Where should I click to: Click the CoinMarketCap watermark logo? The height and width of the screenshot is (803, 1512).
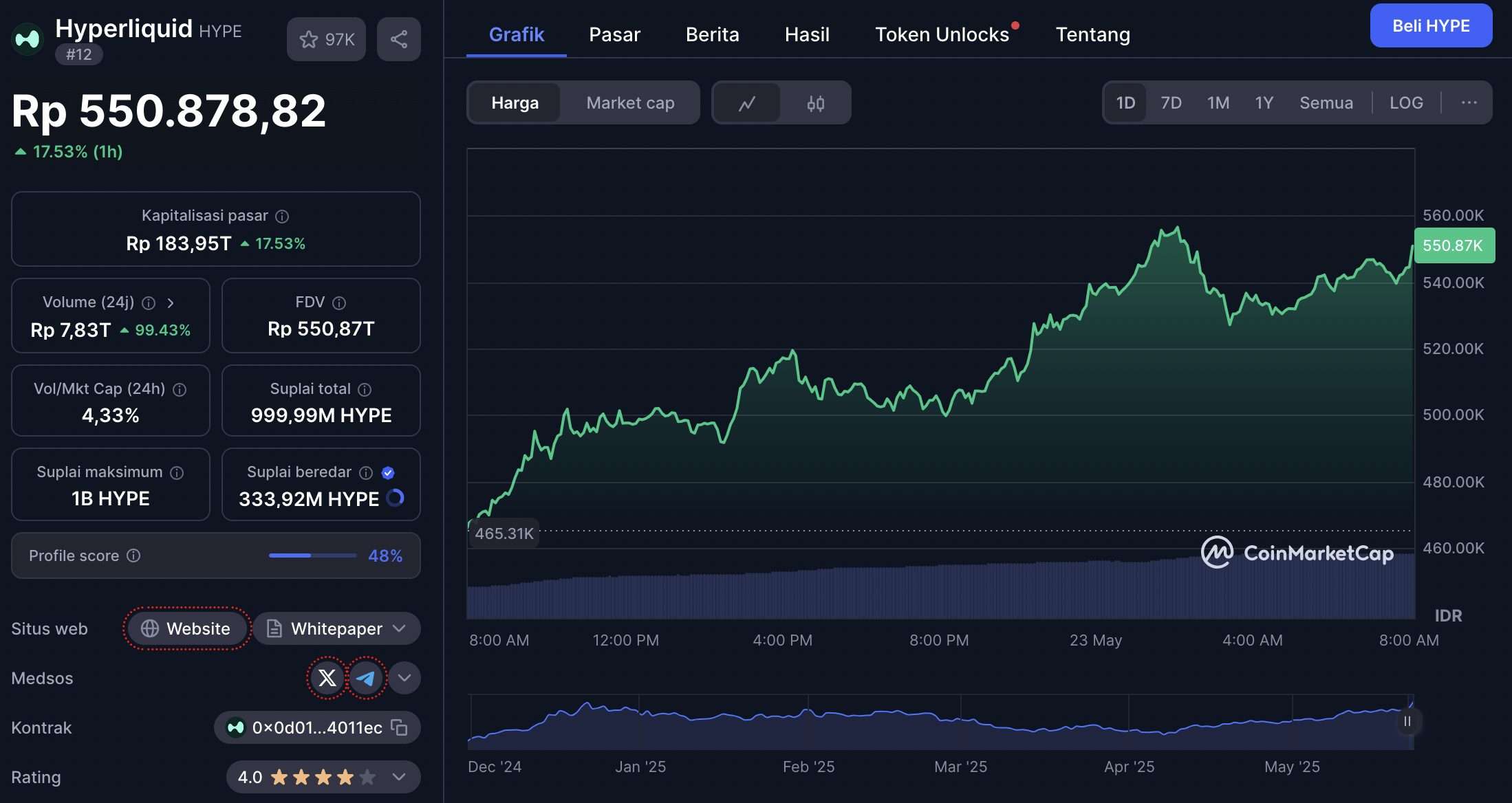click(x=1297, y=553)
